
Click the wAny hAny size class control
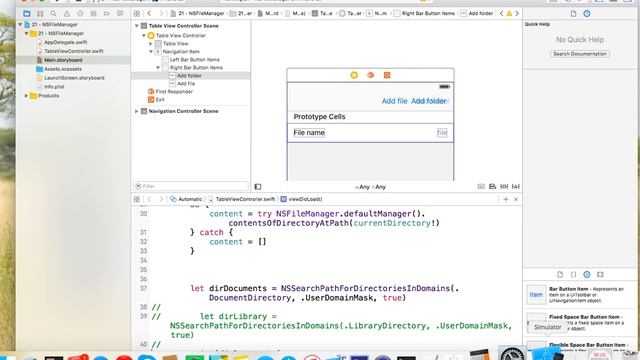[371, 187]
